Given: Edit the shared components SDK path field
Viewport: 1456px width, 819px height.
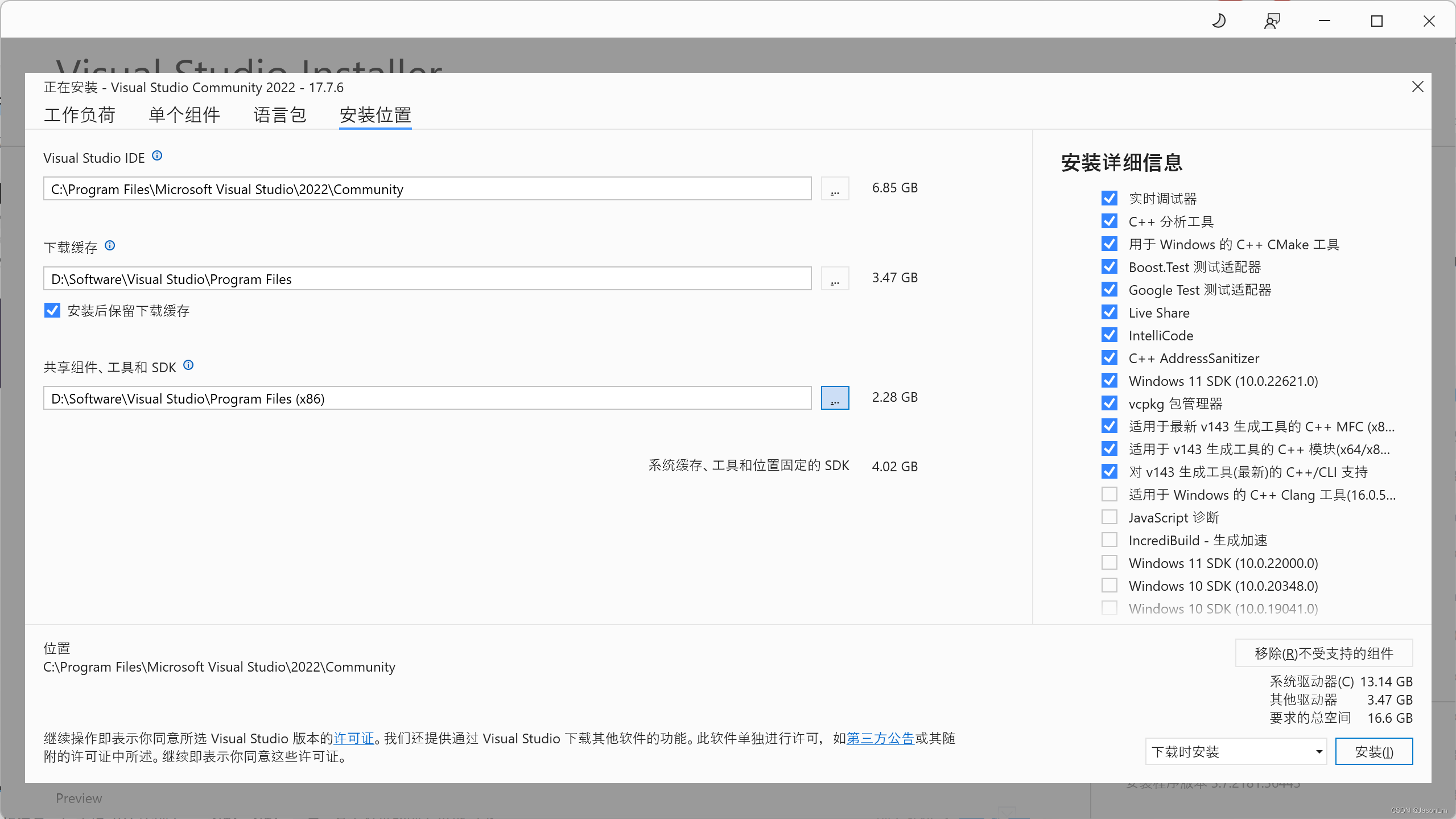Looking at the screenshot, I should [427, 398].
